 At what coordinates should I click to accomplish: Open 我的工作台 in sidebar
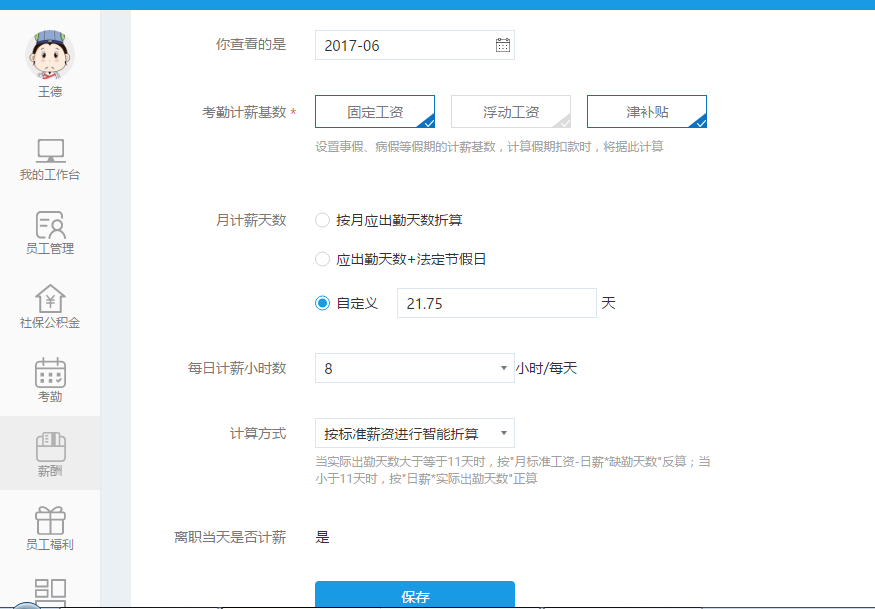[50, 152]
